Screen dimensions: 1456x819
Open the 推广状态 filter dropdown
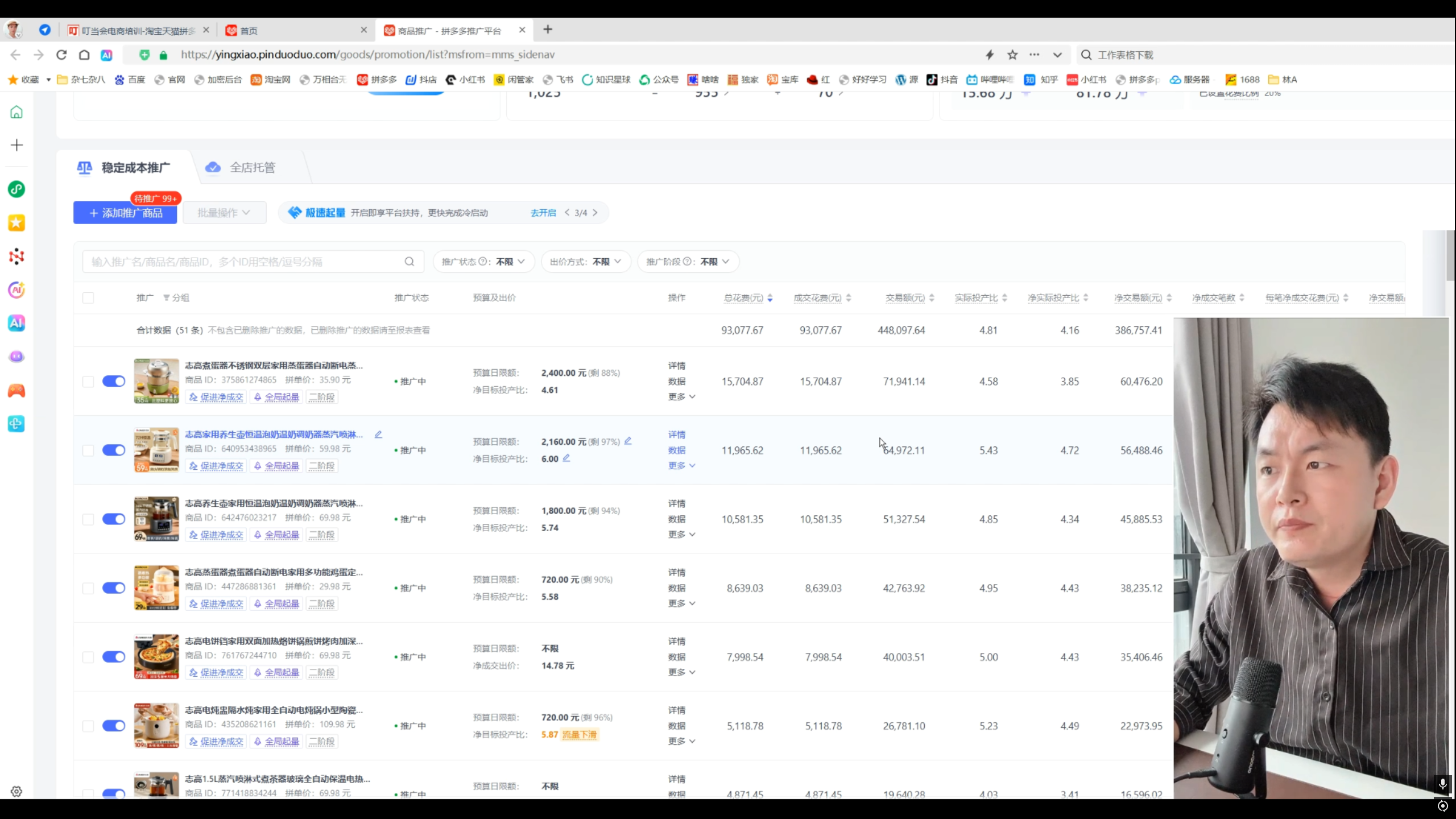pos(483,262)
